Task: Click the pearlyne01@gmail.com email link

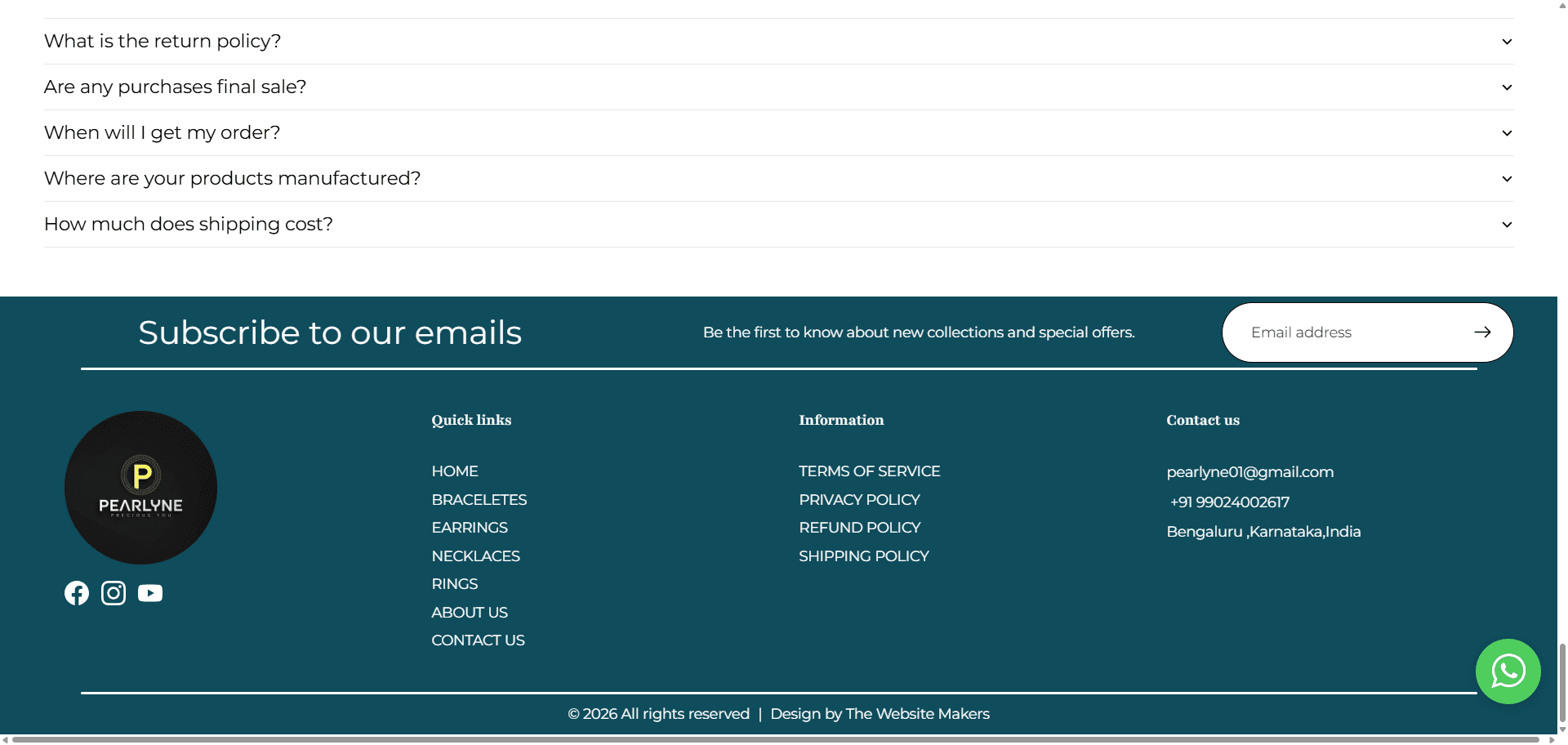Action: [1249, 472]
